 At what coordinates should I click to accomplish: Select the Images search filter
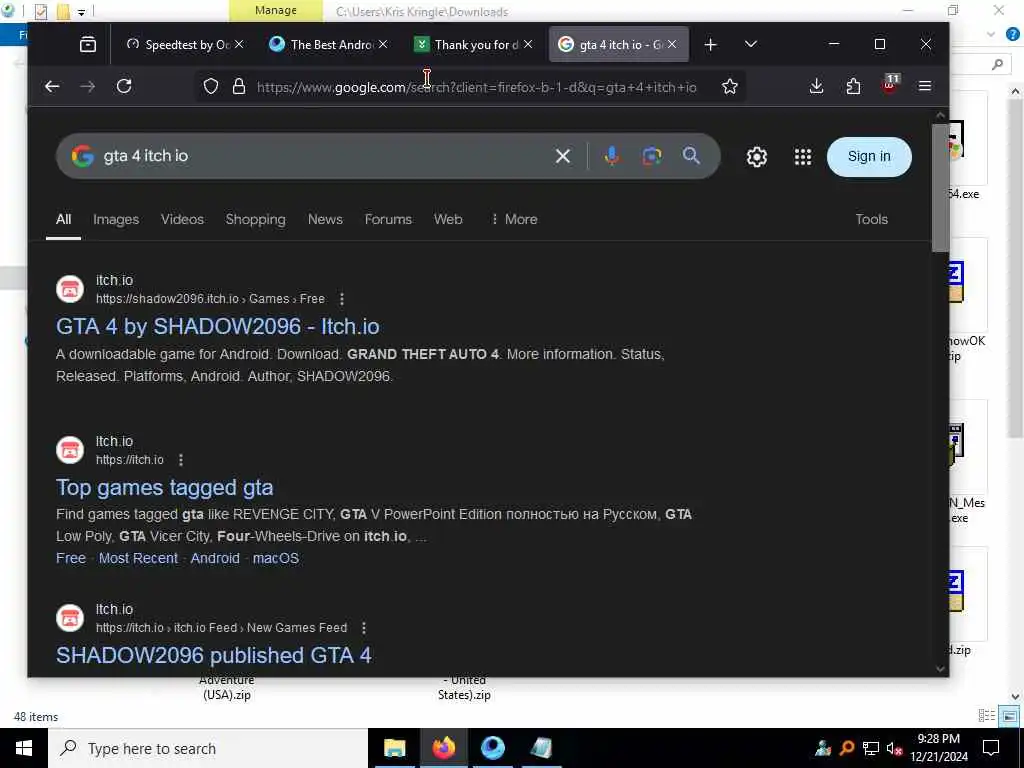[116, 219]
